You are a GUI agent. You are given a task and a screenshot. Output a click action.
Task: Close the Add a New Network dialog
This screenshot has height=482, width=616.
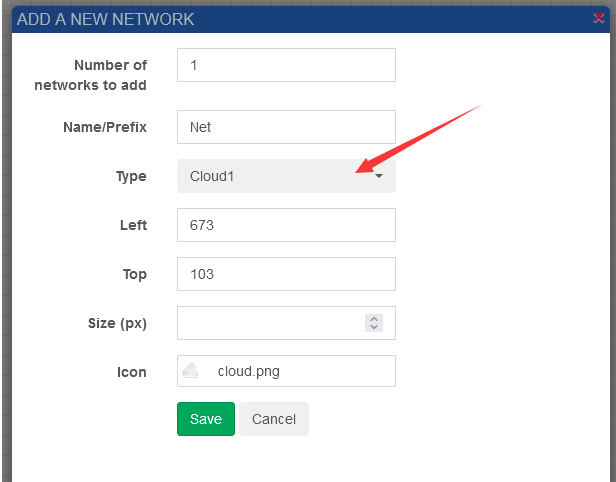coord(598,18)
